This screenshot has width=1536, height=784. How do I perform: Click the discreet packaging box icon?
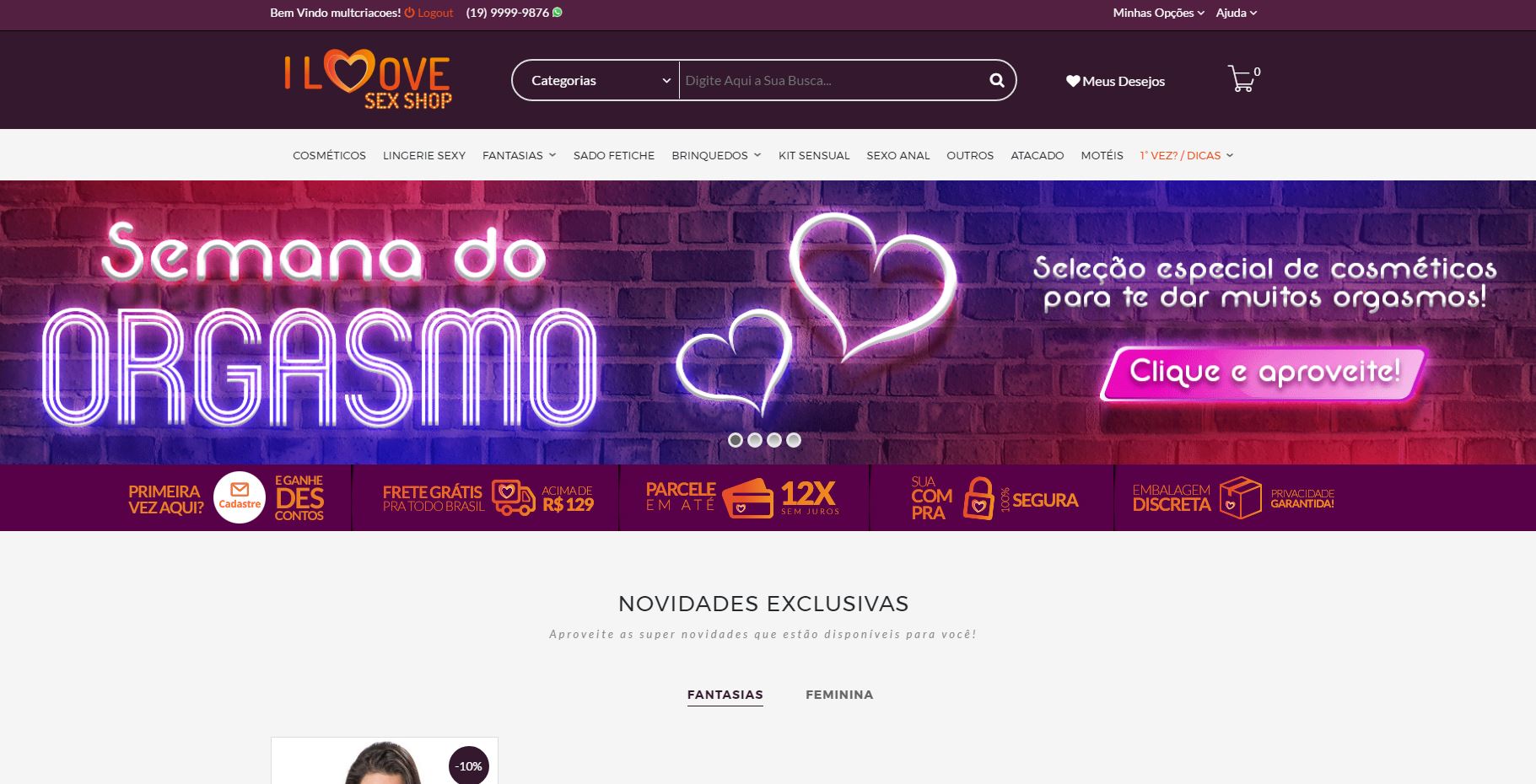1240,497
